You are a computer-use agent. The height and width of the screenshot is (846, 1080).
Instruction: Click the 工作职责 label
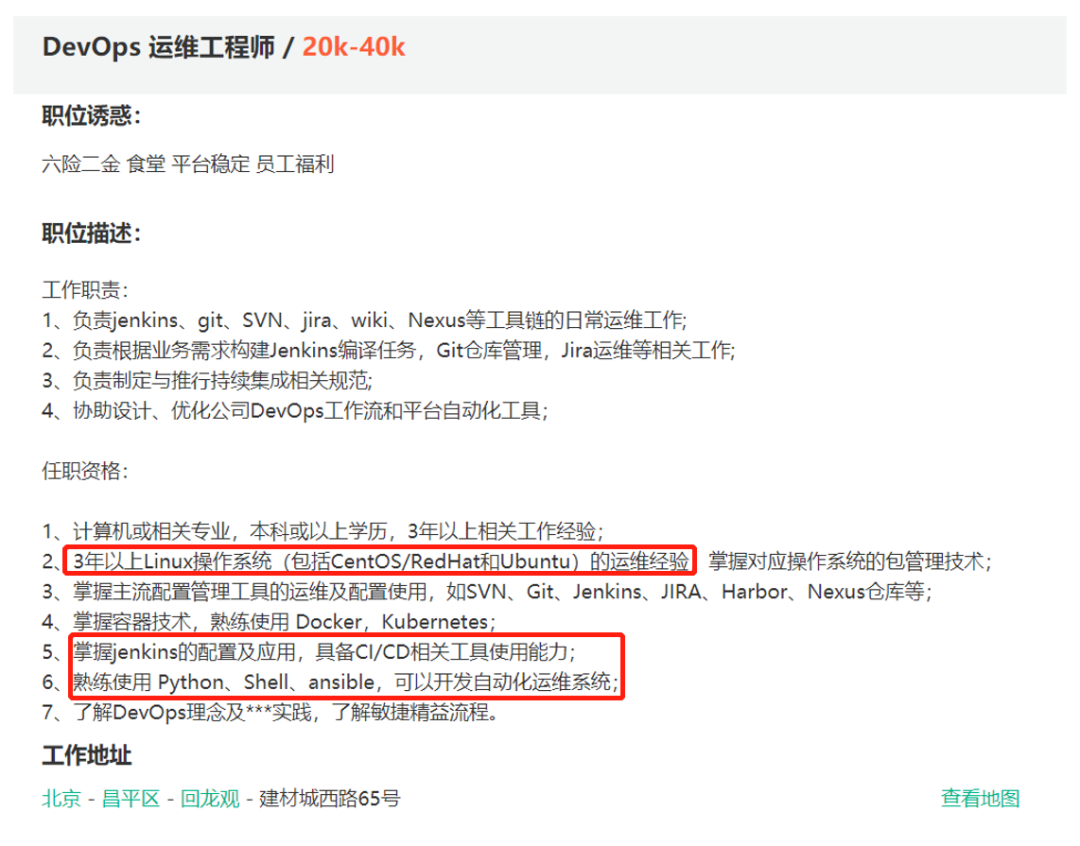(85, 290)
